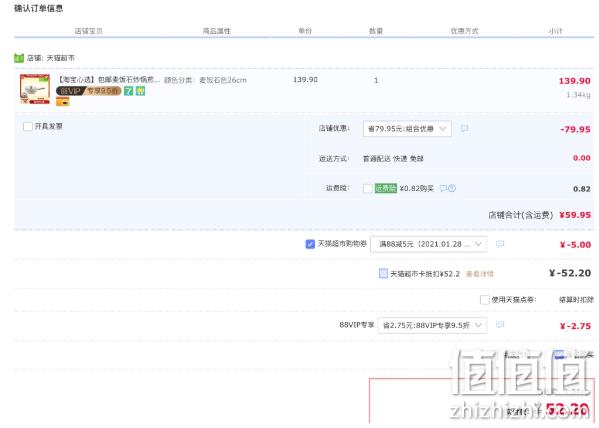Click the note icon beside 满88减5元 dropdown
The height and width of the screenshot is (428, 599).
coord(500,244)
